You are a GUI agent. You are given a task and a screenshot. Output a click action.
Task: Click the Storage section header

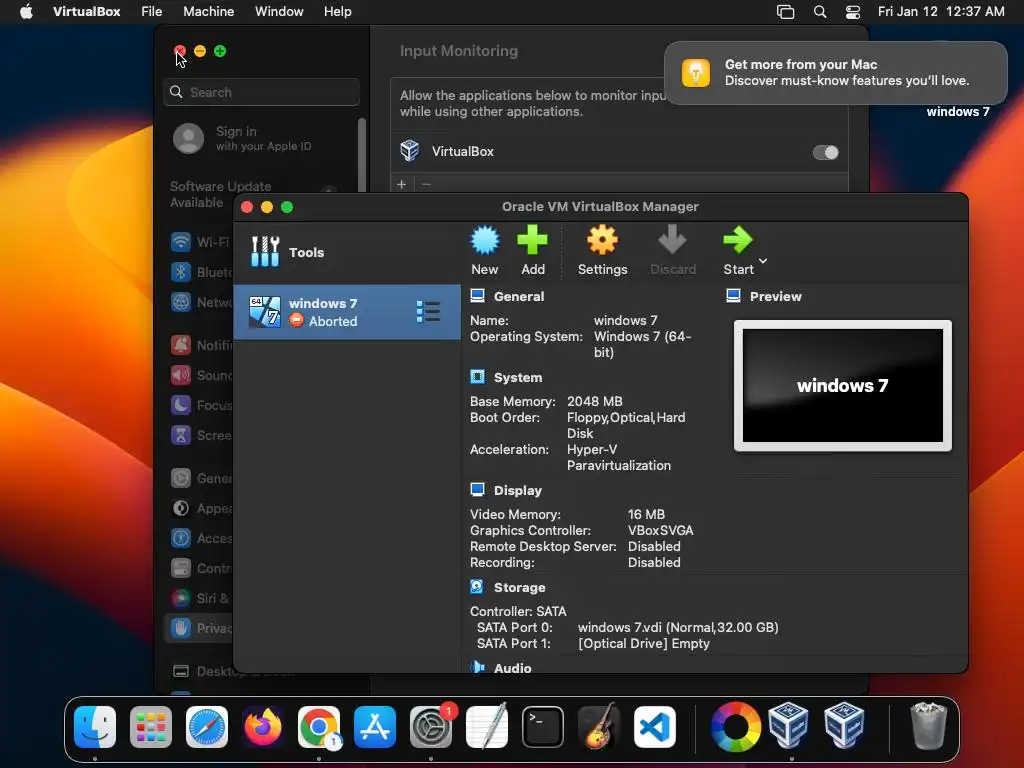point(519,587)
